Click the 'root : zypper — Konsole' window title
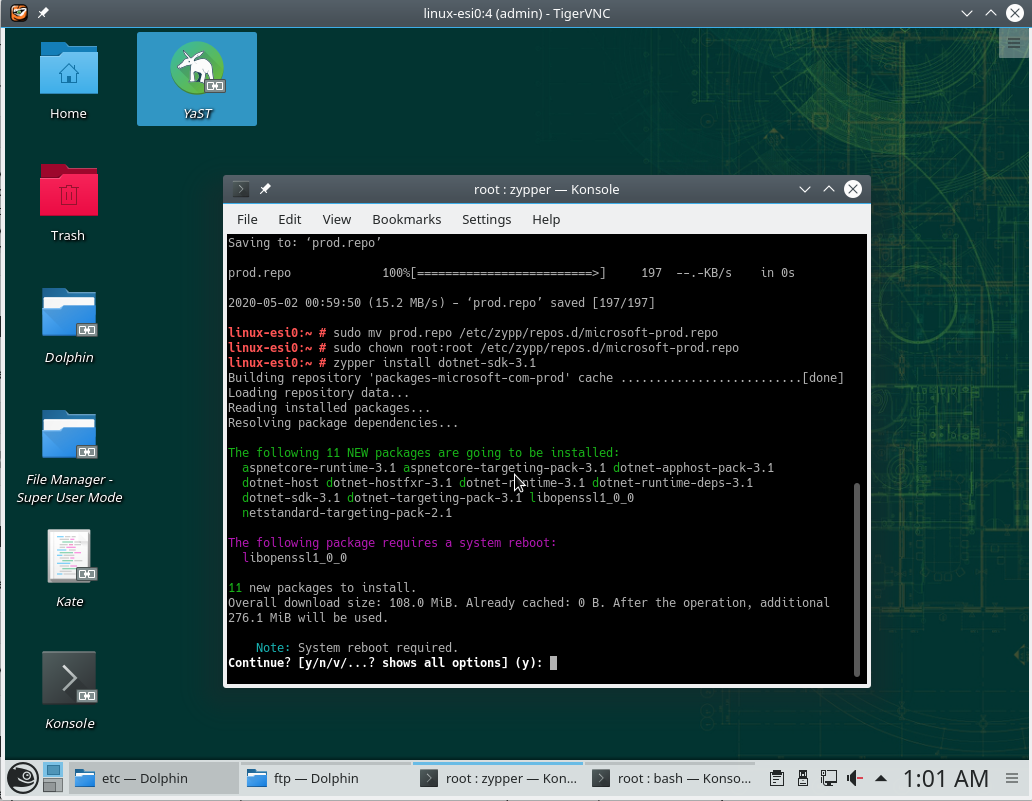Viewport: 1032px width, 801px height. 546,190
